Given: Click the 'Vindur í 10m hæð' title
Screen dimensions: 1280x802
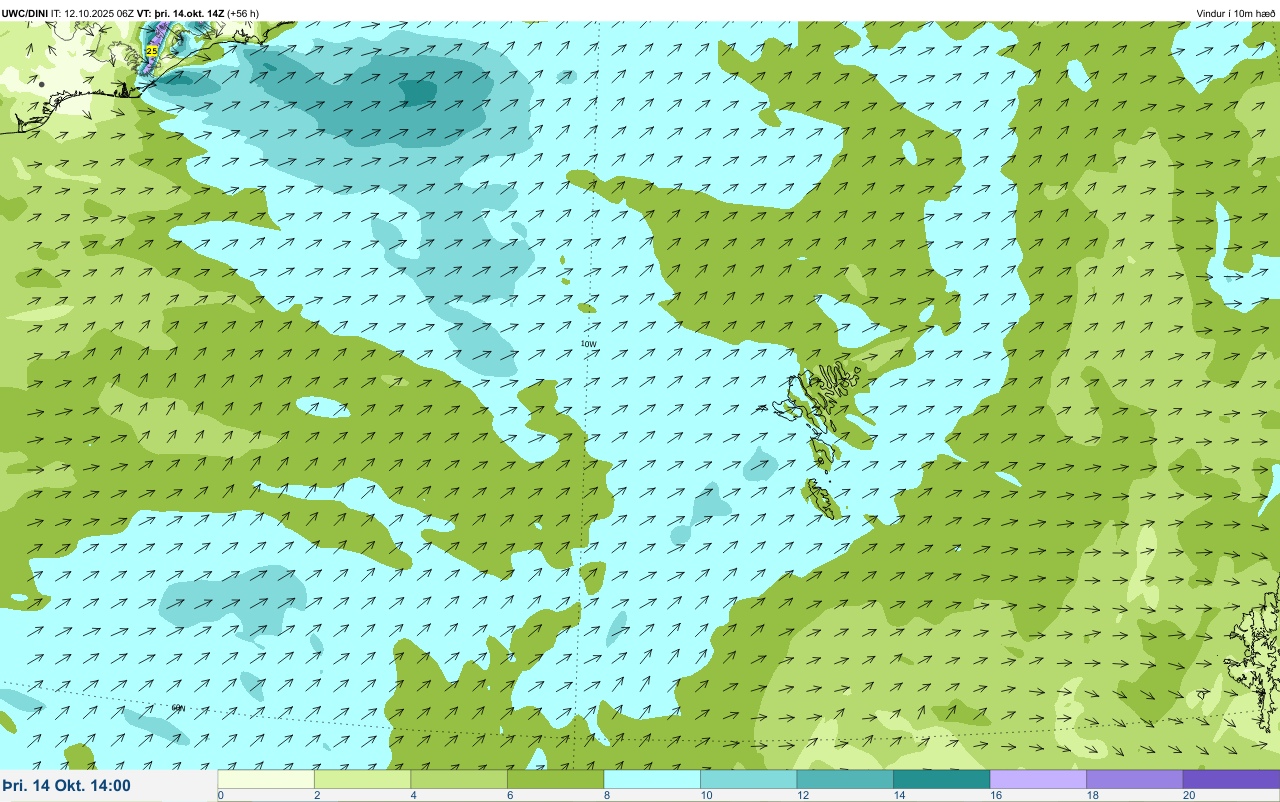Looking at the screenshot, I should tap(1235, 13).
